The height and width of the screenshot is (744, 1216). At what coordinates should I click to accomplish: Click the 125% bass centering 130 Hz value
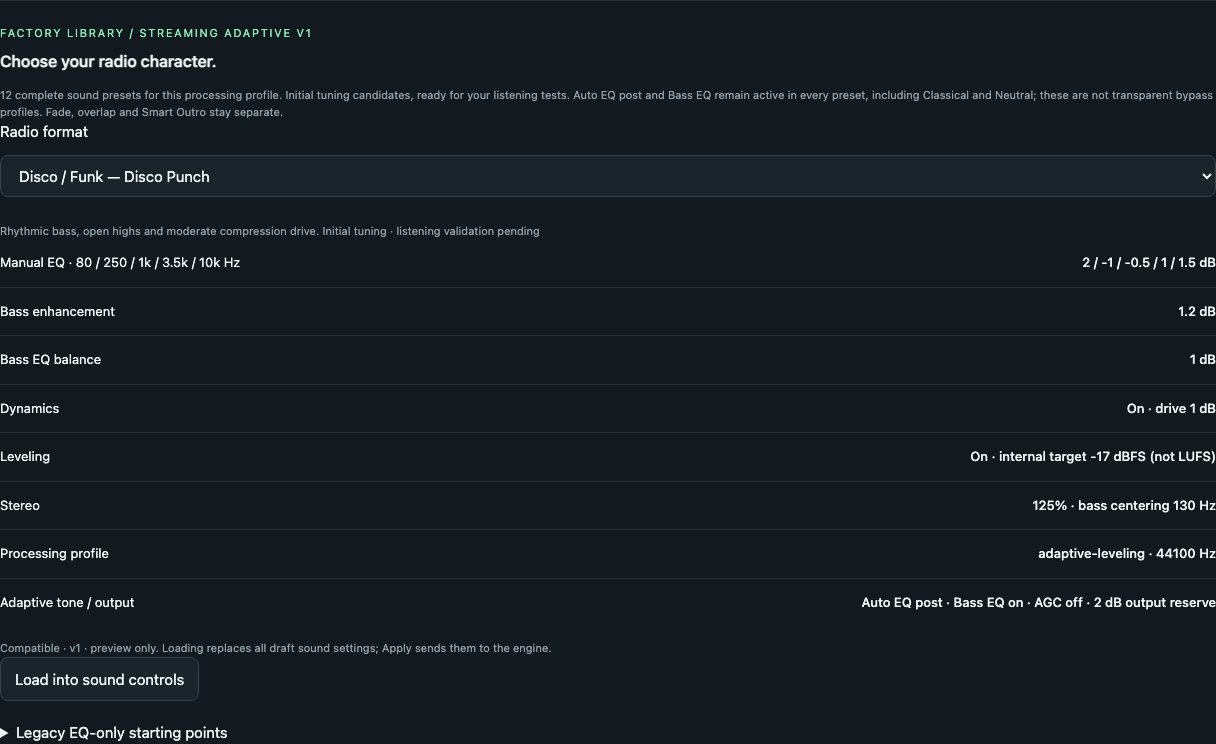coord(1124,506)
